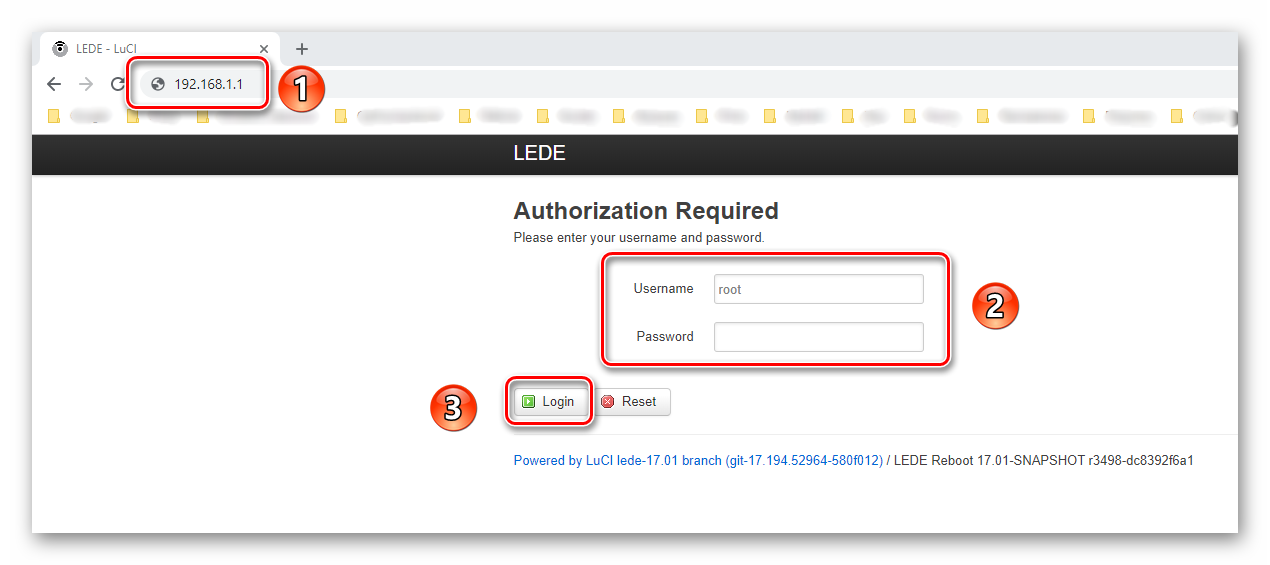The image size is (1270, 565).
Task: Close the LEDE - LuCI tab
Action: coord(264,49)
